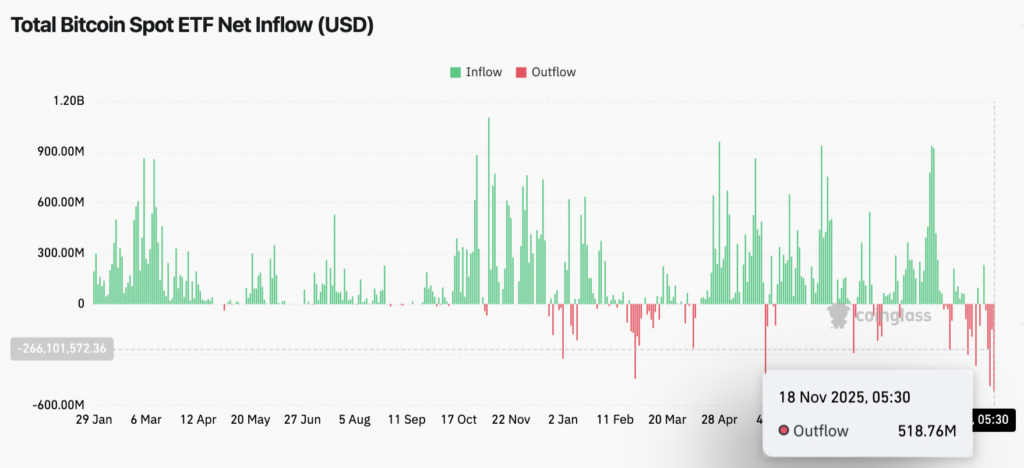Click the 5 Aug x-axis date label
Image resolution: width=1024 pixels, height=468 pixels.
click(x=354, y=420)
